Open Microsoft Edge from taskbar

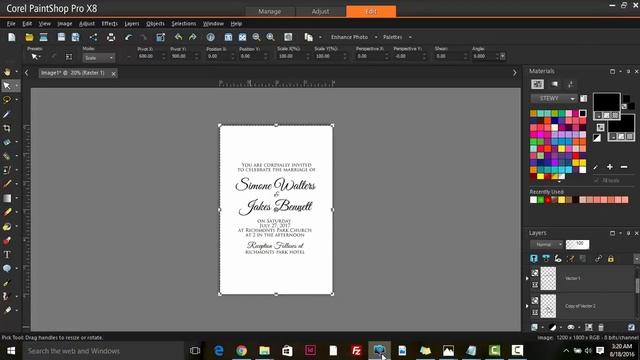pyautogui.click(x=219, y=351)
